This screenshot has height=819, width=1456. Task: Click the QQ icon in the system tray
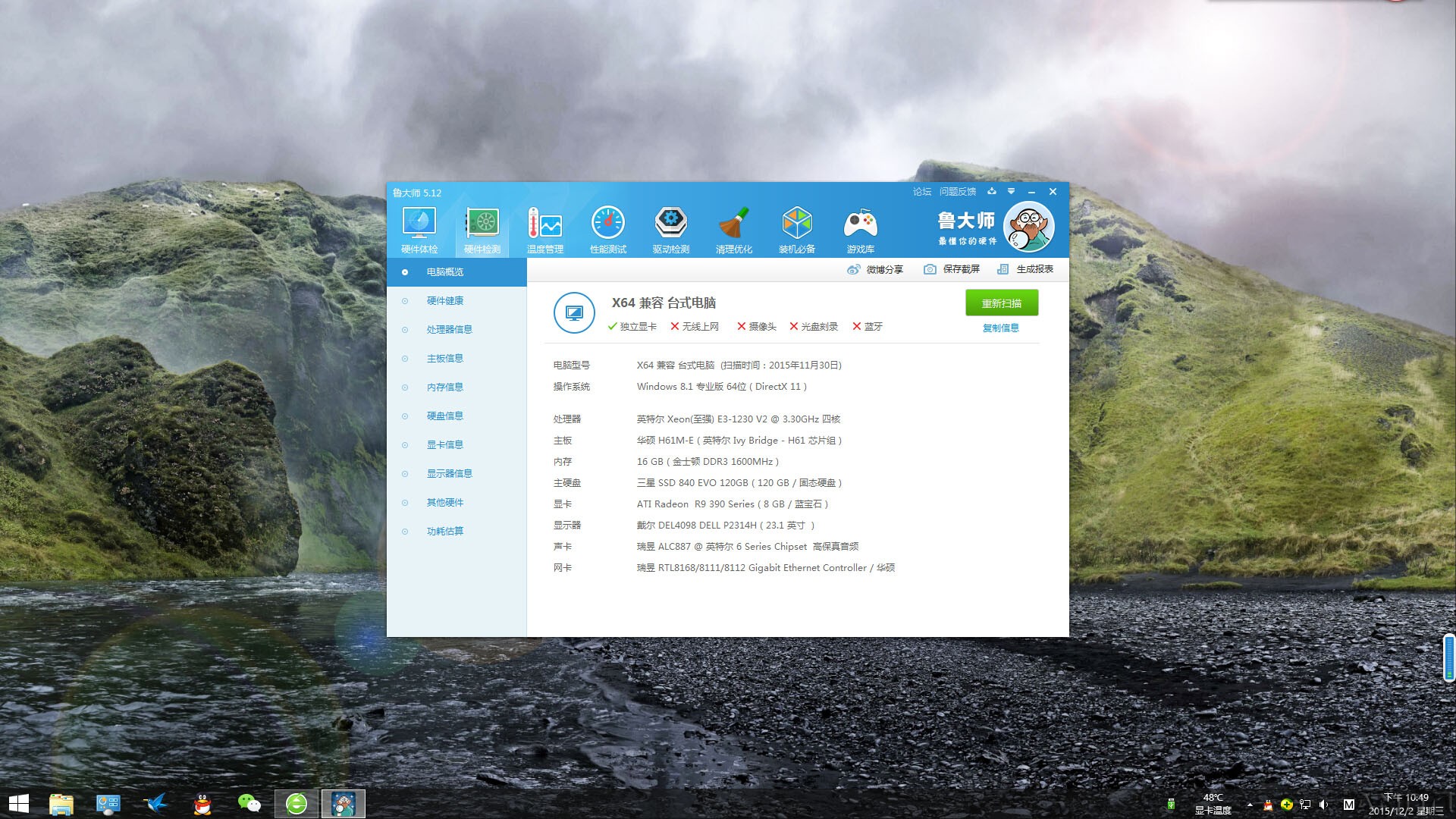click(1268, 805)
